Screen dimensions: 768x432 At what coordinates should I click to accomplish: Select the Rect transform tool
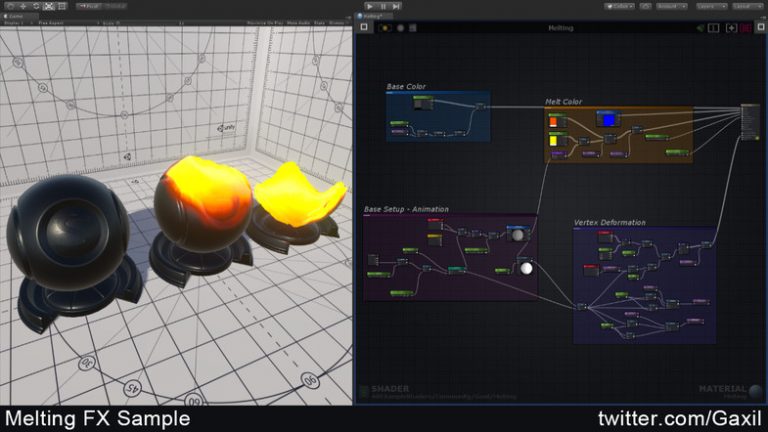(x=62, y=6)
